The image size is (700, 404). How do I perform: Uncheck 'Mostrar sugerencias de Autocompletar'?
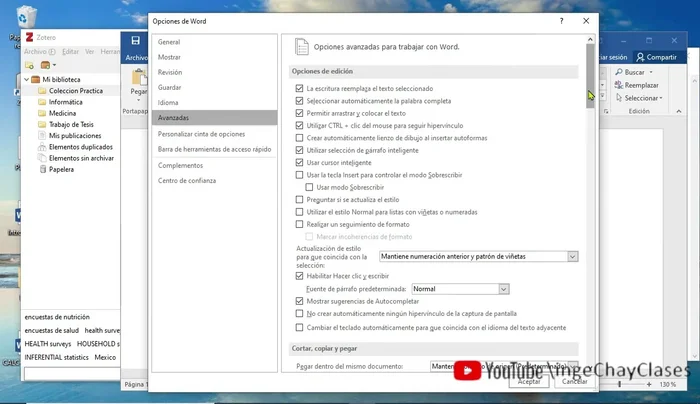point(300,301)
